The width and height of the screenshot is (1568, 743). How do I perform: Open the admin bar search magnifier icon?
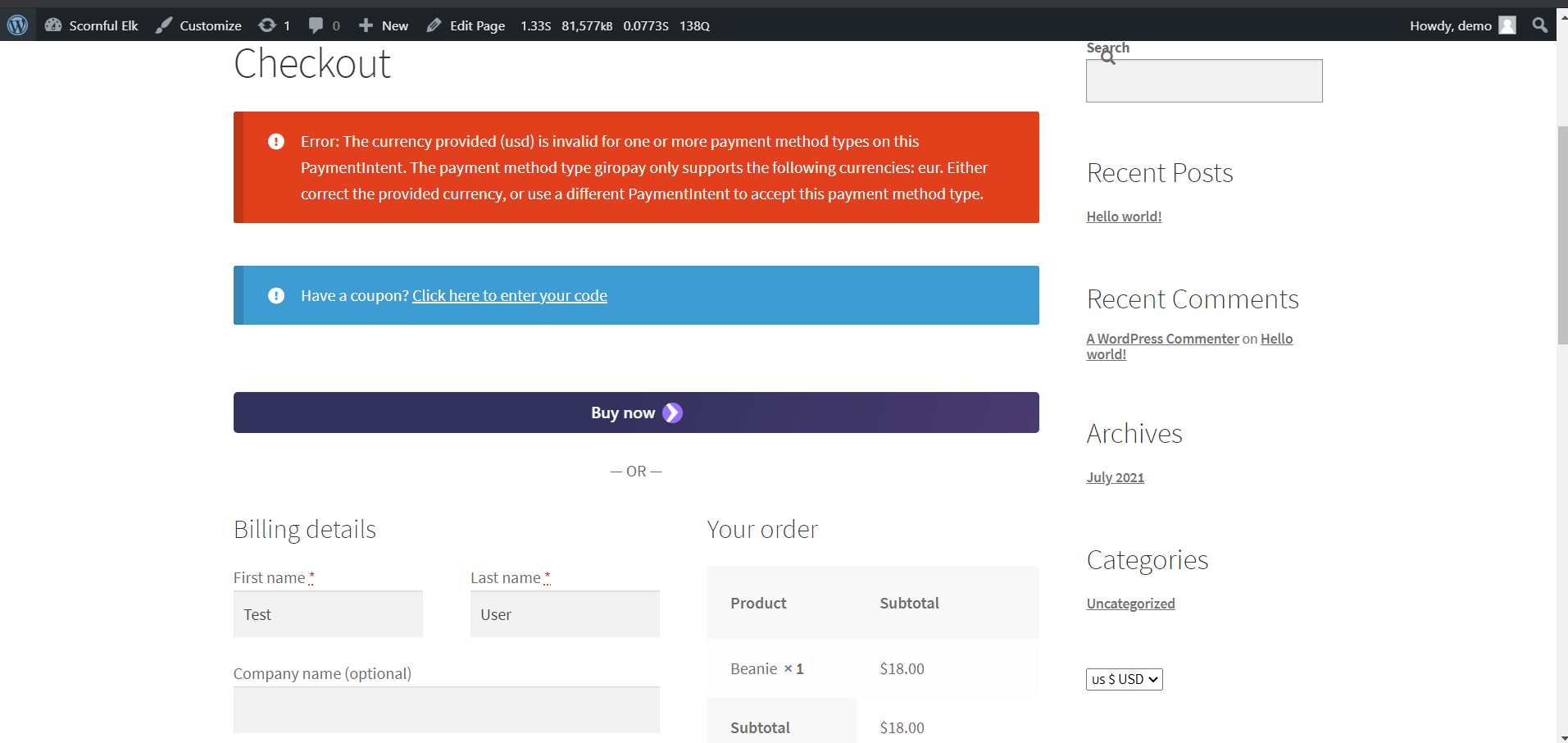click(1539, 25)
